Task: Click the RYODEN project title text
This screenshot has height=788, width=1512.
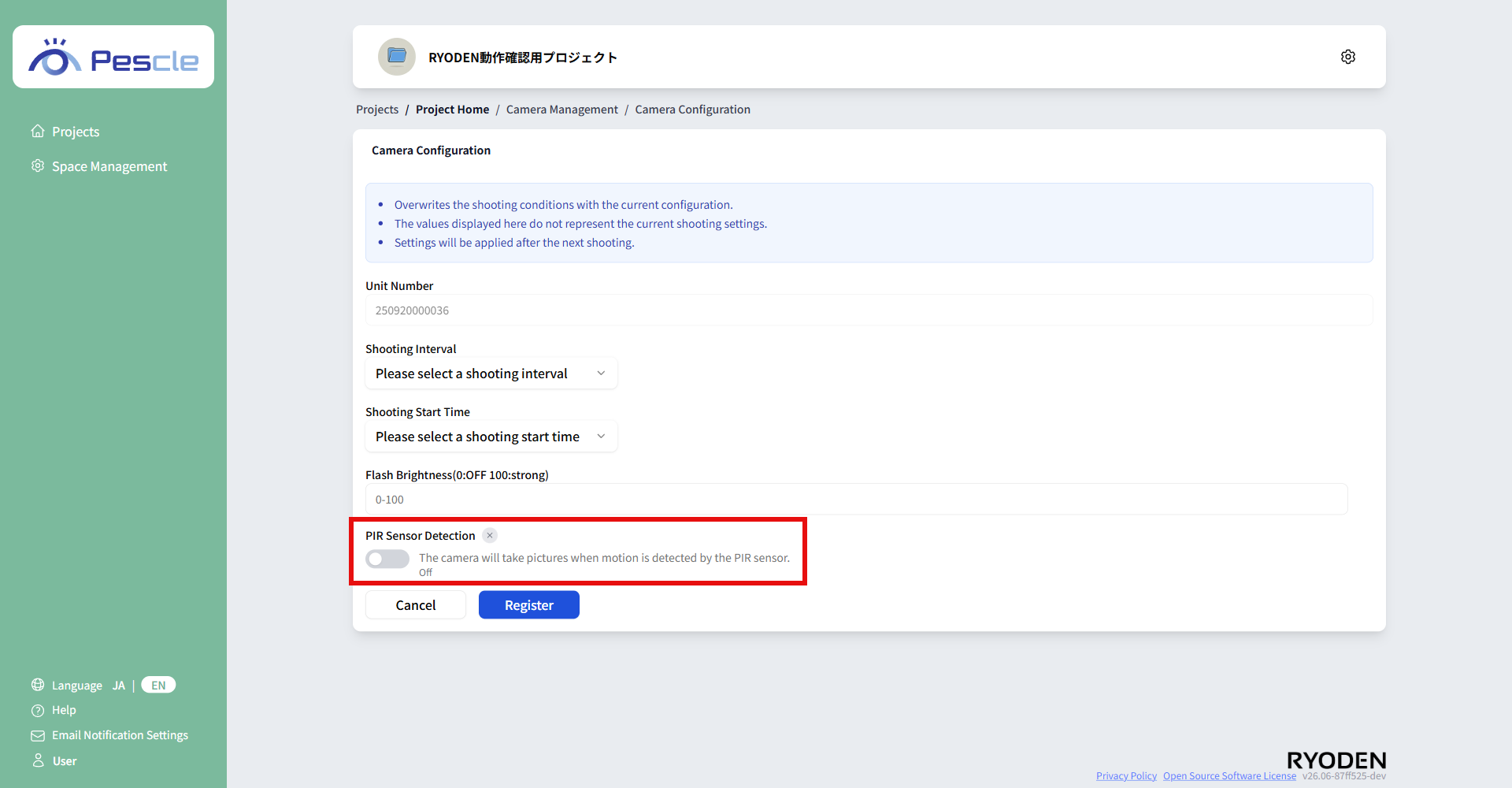Action: pyautogui.click(x=523, y=58)
